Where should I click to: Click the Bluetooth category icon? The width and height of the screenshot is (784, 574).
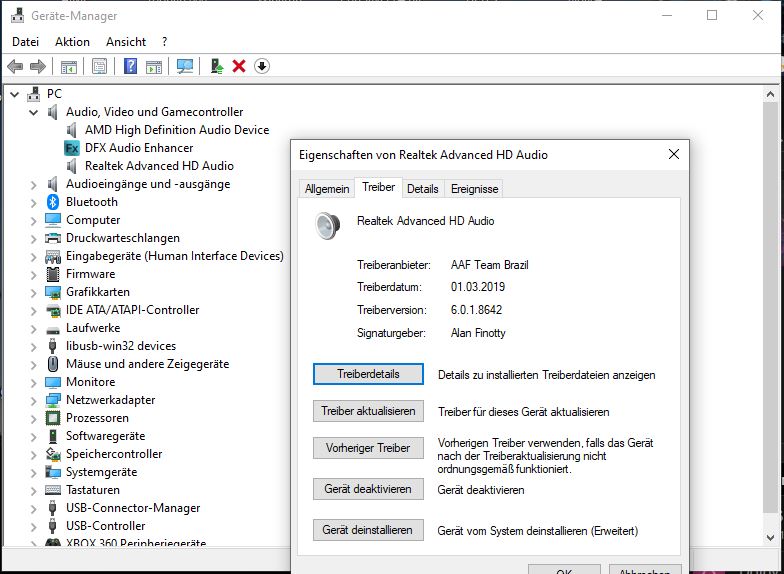coord(53,202)
